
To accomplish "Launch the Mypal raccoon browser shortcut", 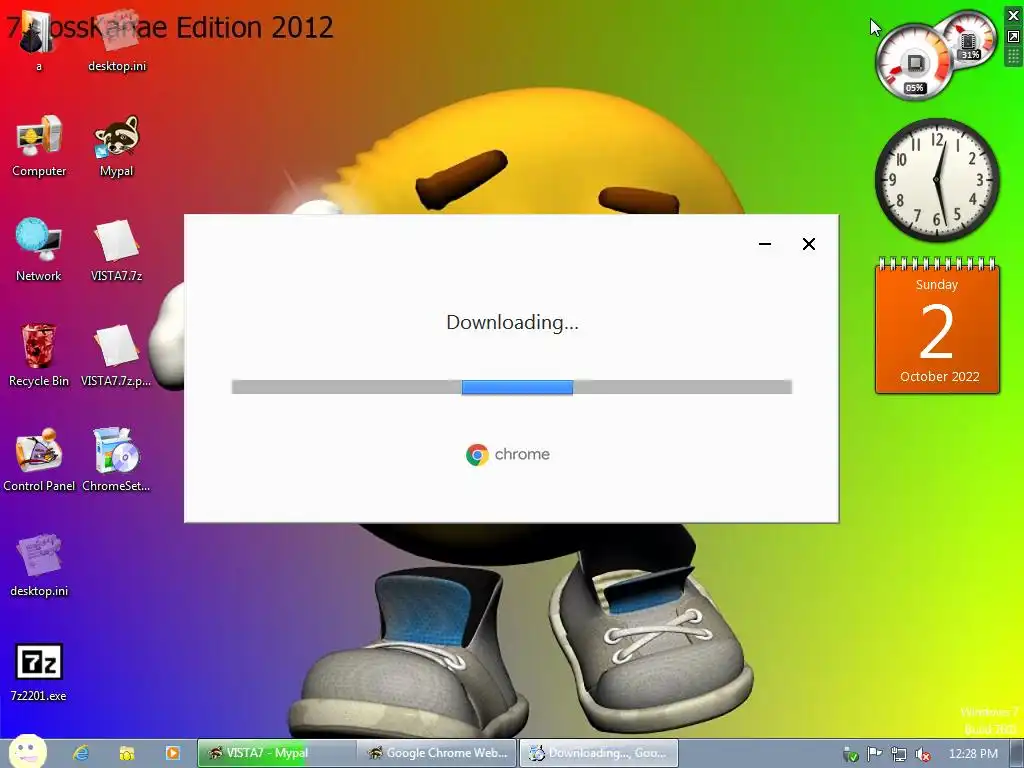I will tap(116, 146).
